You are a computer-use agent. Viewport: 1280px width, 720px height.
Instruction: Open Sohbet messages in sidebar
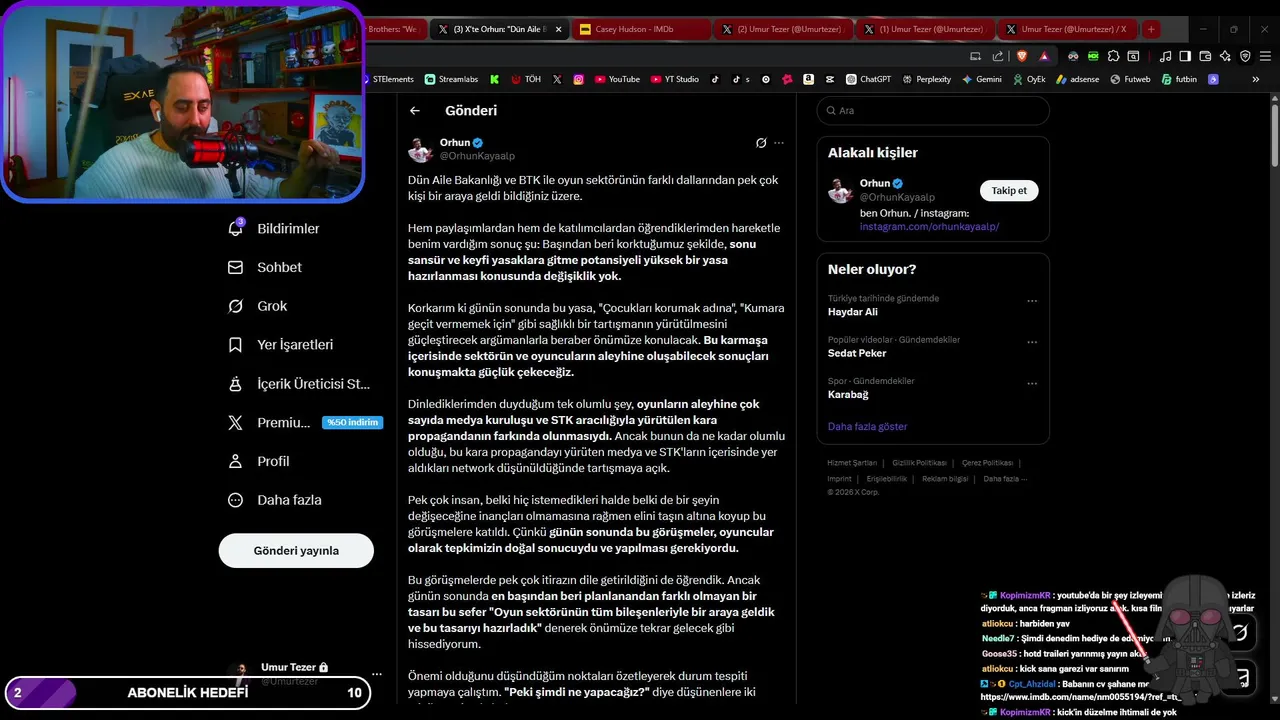coord(265,268)
